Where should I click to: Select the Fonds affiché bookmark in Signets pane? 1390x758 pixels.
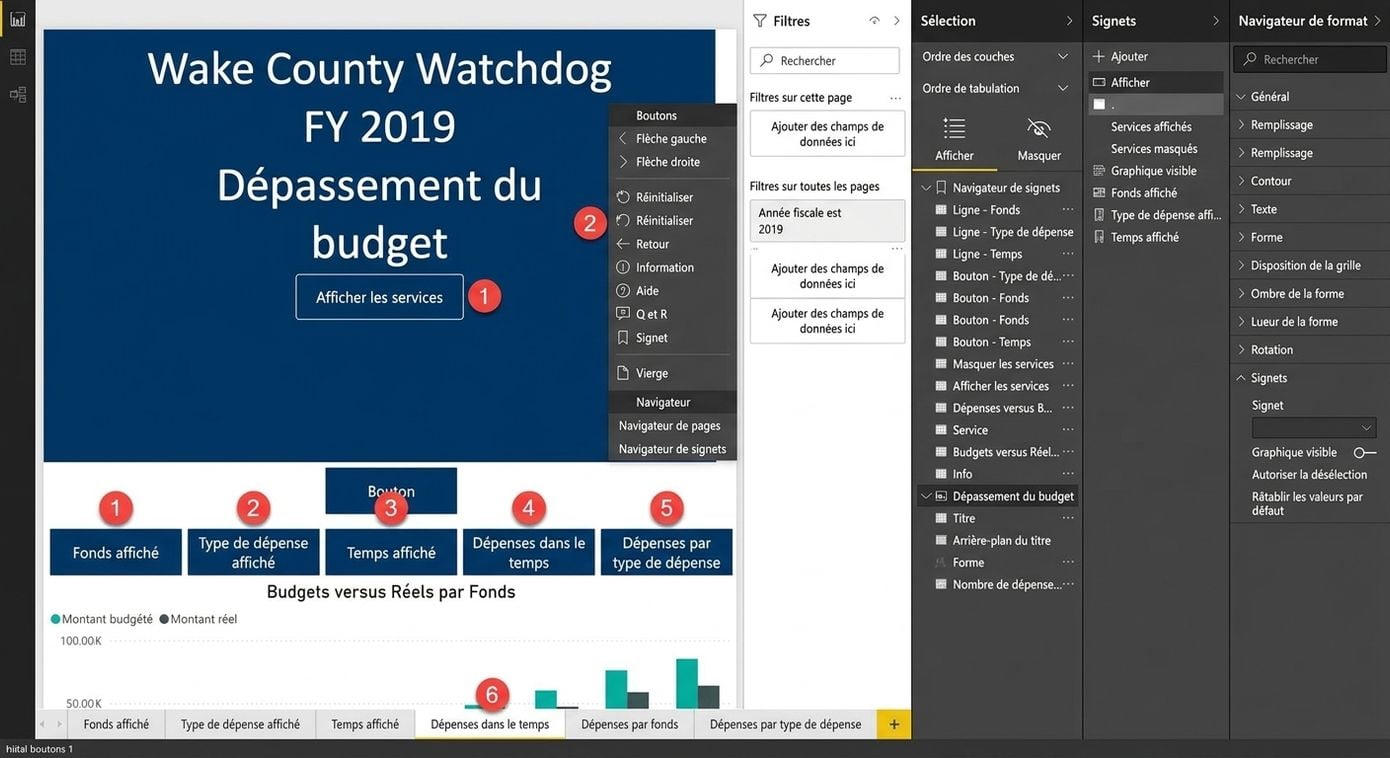pyautogui.click(x=1135, y=193)
